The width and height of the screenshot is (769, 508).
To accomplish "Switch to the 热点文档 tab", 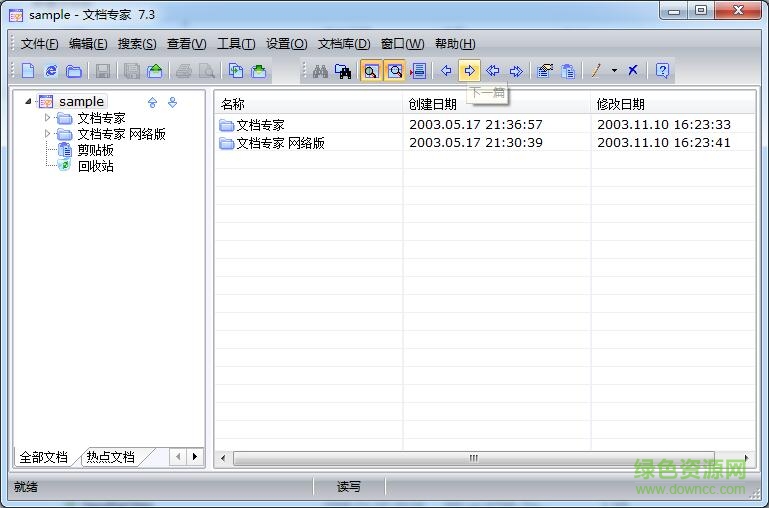I will click(x=110, y=457).
